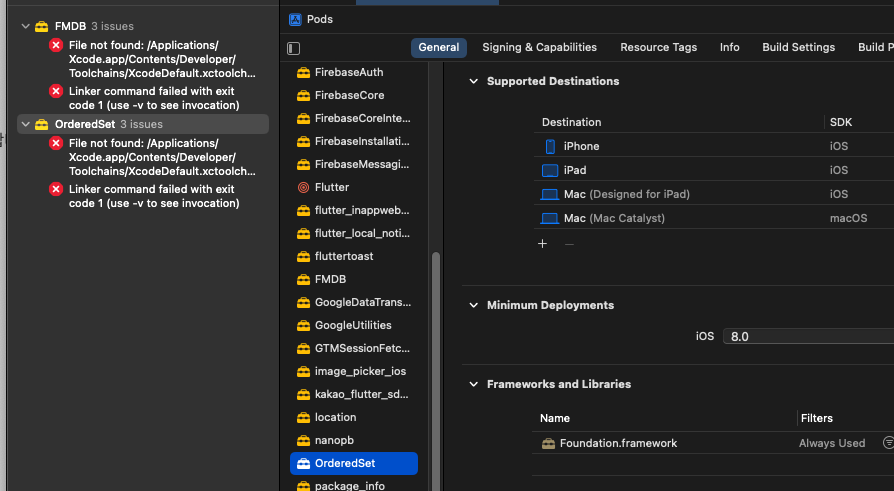Image resolution: width=894 pixels, height=491 pixels.
Task: Collapse the FMDB issues group
Action: click(26, 26)
